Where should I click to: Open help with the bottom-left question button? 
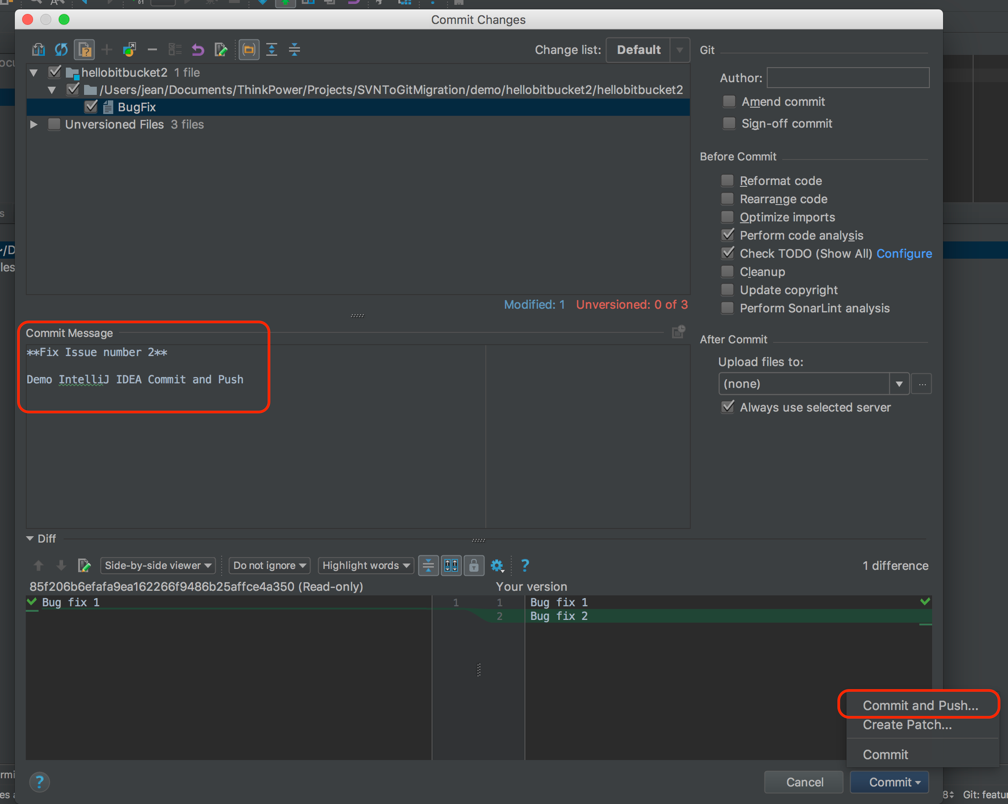tap(39, 782)
